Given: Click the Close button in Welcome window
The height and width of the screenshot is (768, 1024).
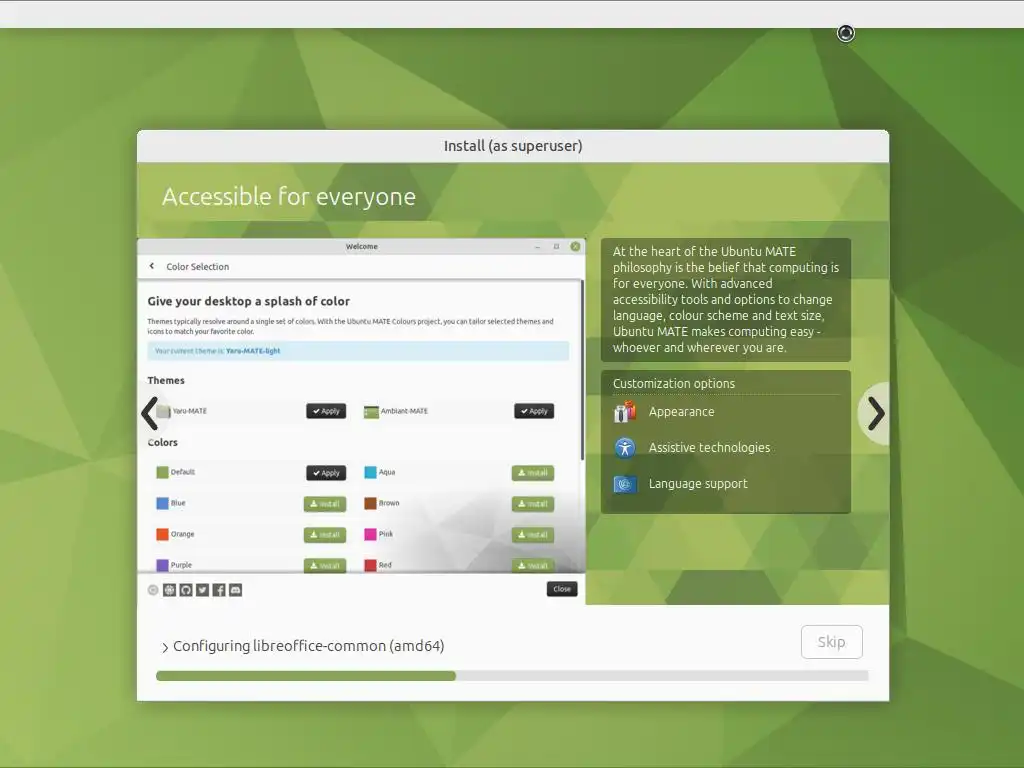Looking at the screenshot, I should click(x=562, y=589).
